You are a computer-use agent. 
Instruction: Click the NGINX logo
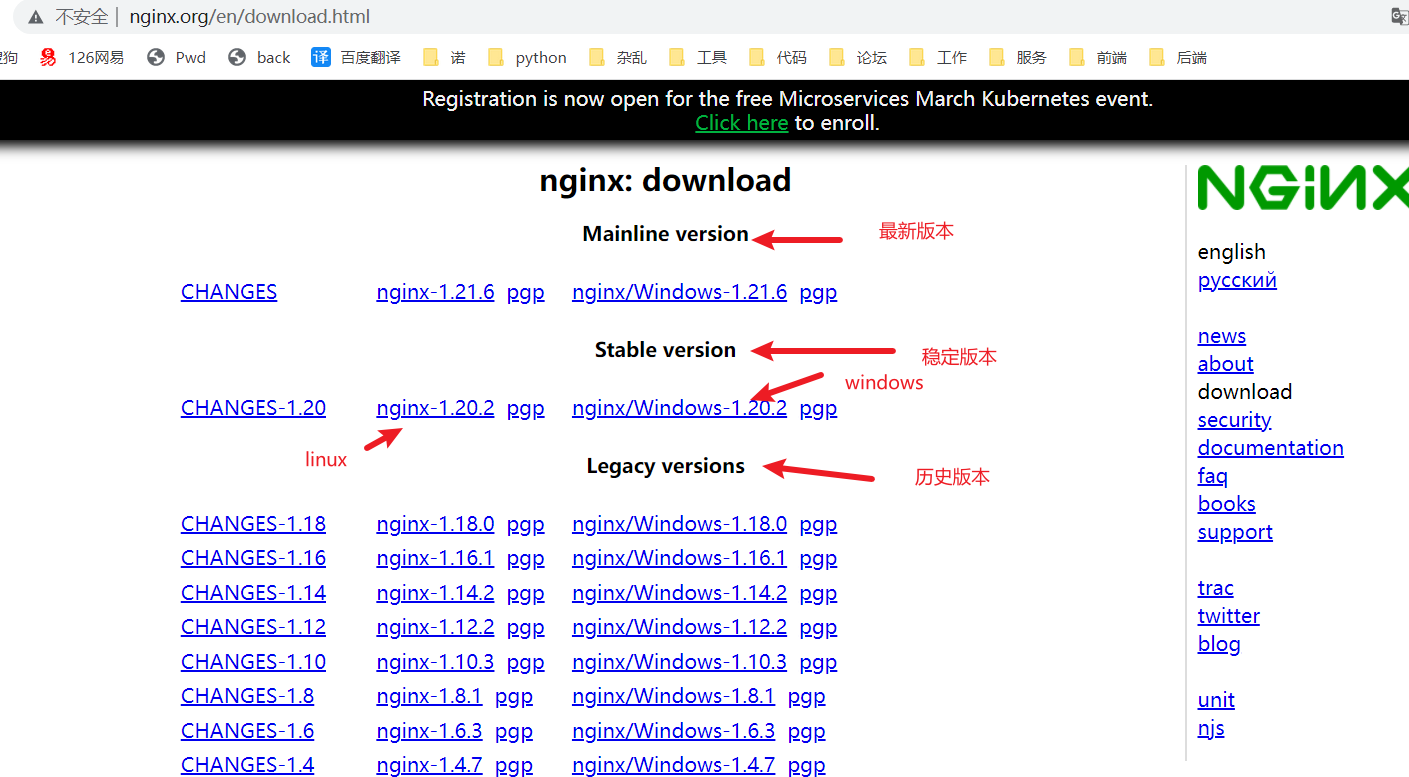click(1303, 188)
